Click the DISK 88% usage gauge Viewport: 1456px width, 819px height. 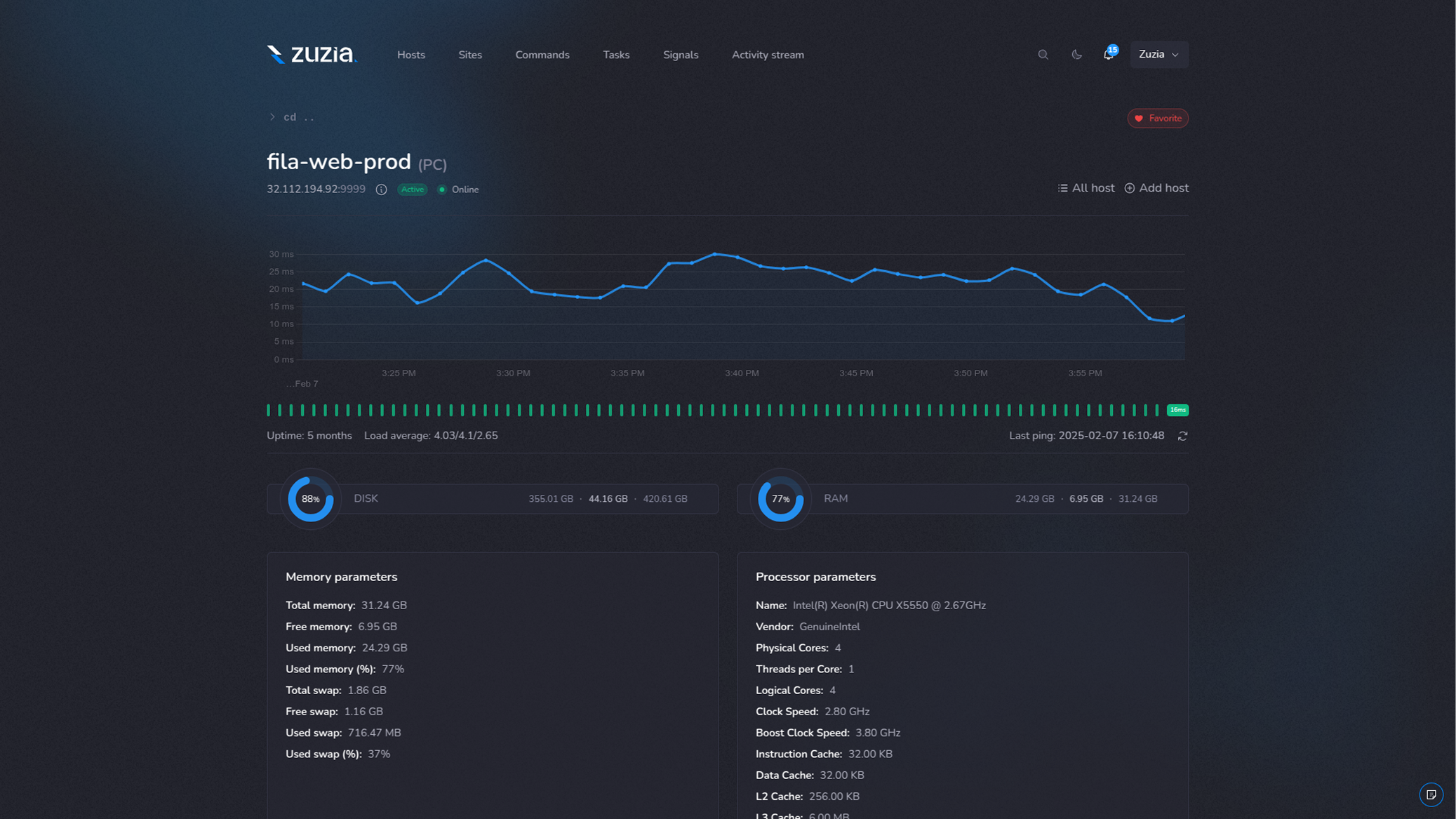311,499
